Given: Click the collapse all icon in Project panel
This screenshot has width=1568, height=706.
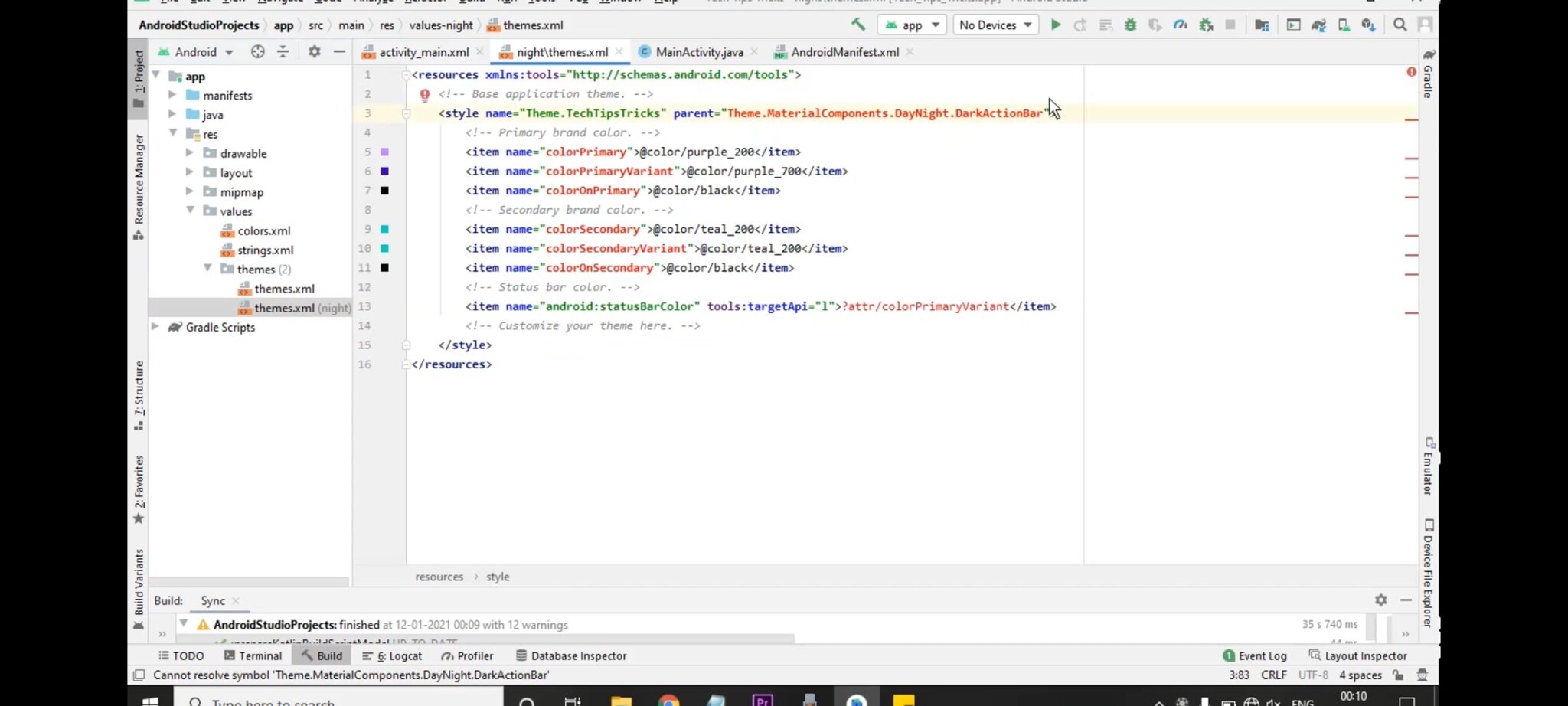Looking at the screenshot, I should 283,51.
